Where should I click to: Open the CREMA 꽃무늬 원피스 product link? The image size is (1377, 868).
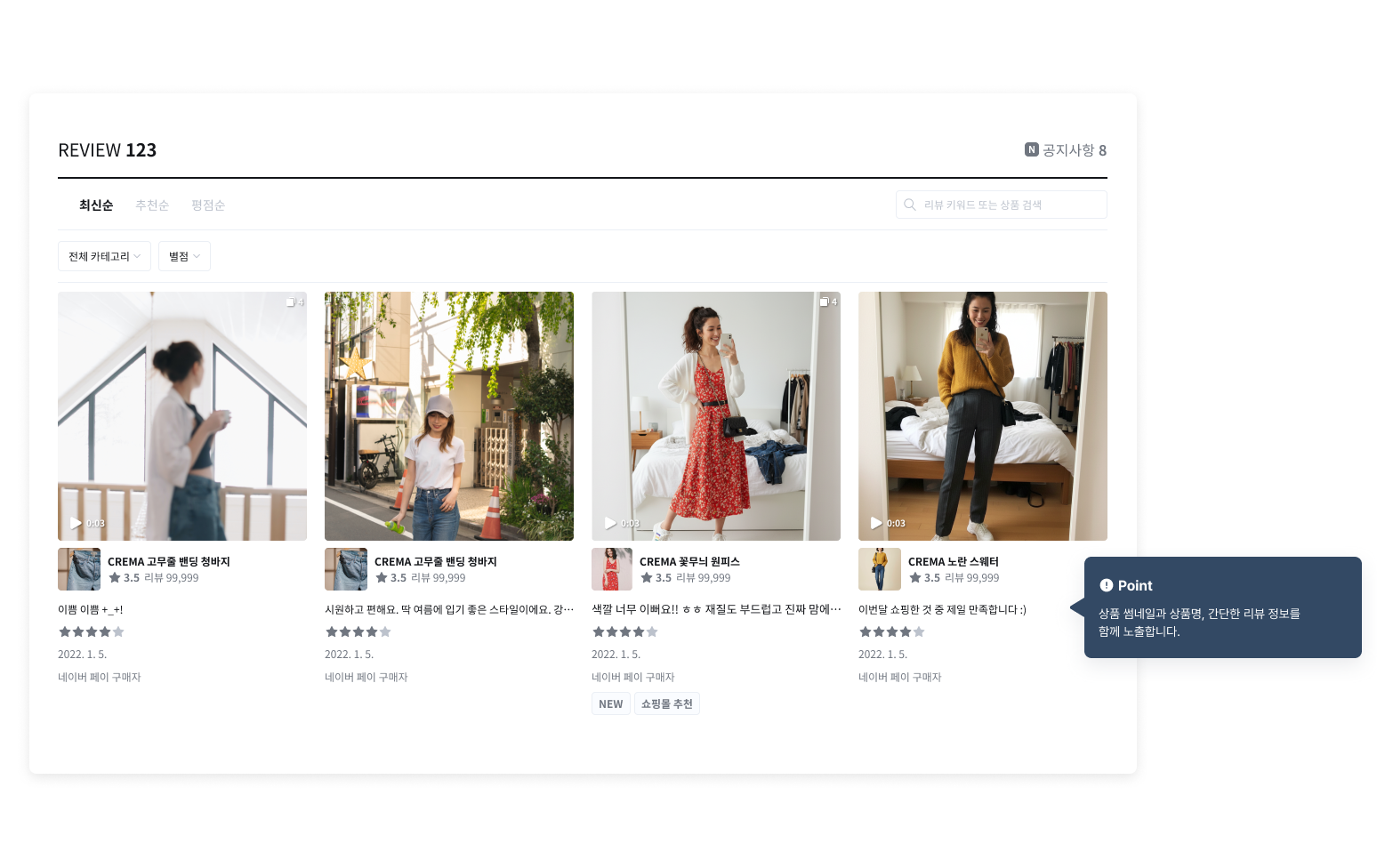point(689,562)
